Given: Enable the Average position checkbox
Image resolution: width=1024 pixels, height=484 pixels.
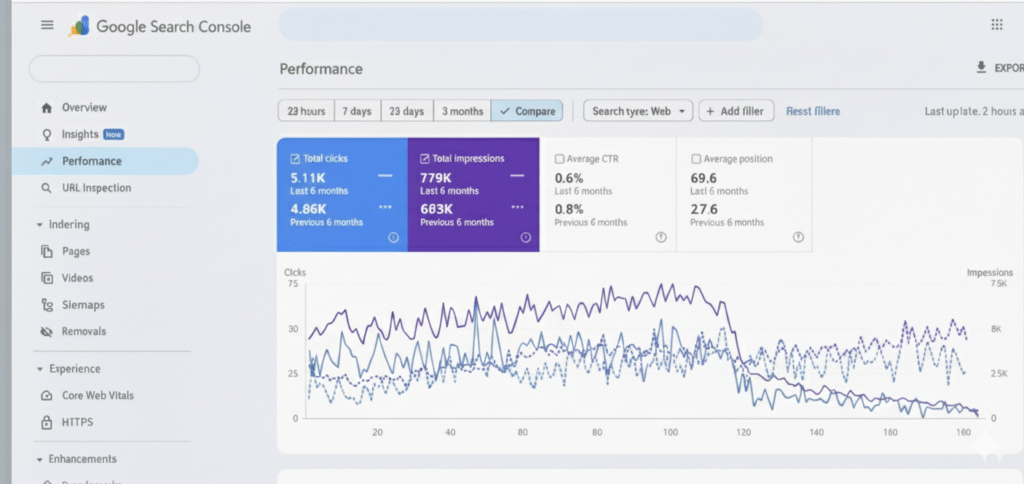Looking at the screenshot, I should [695, 159].
